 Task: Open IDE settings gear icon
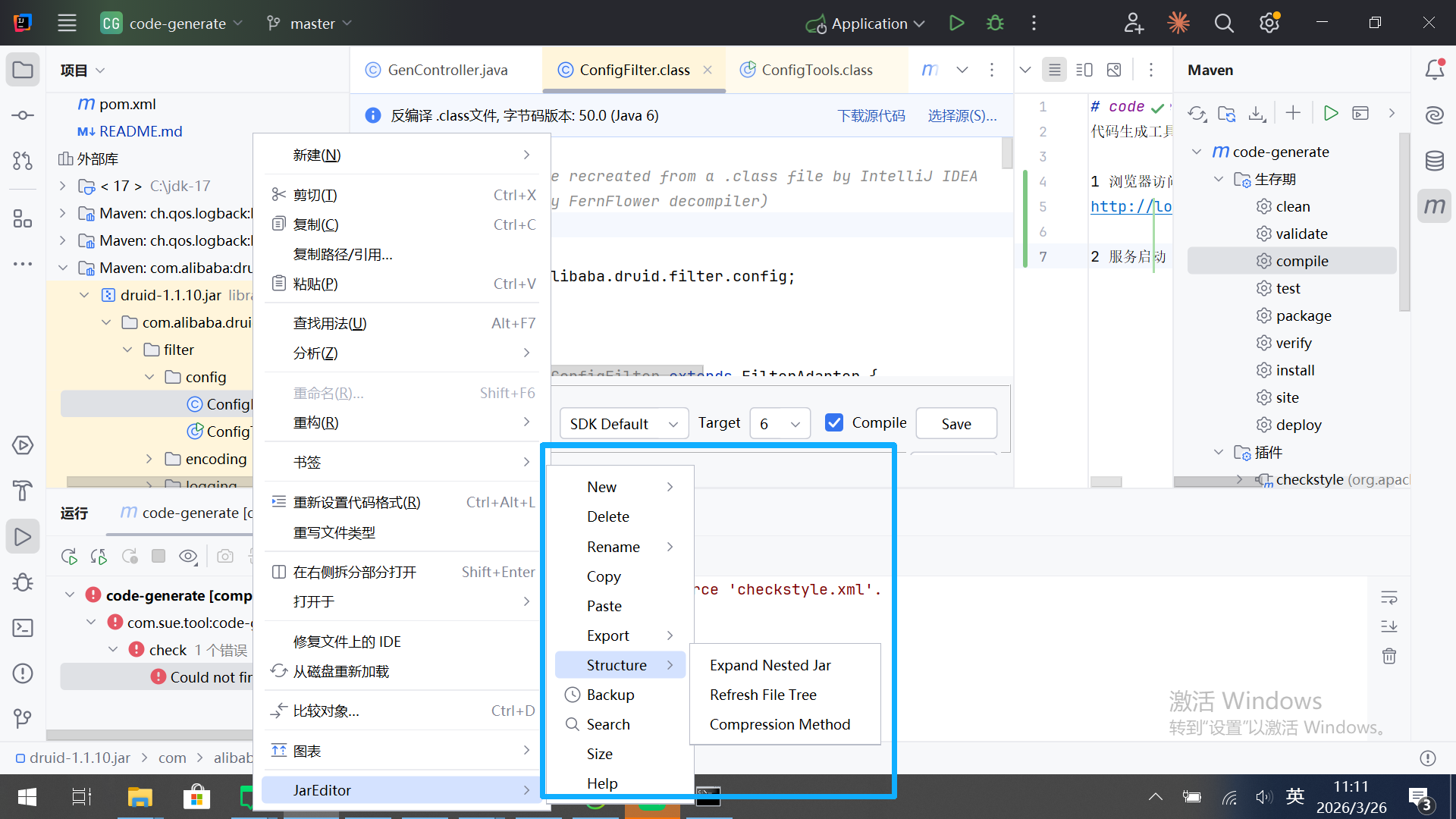[1269, 23]
